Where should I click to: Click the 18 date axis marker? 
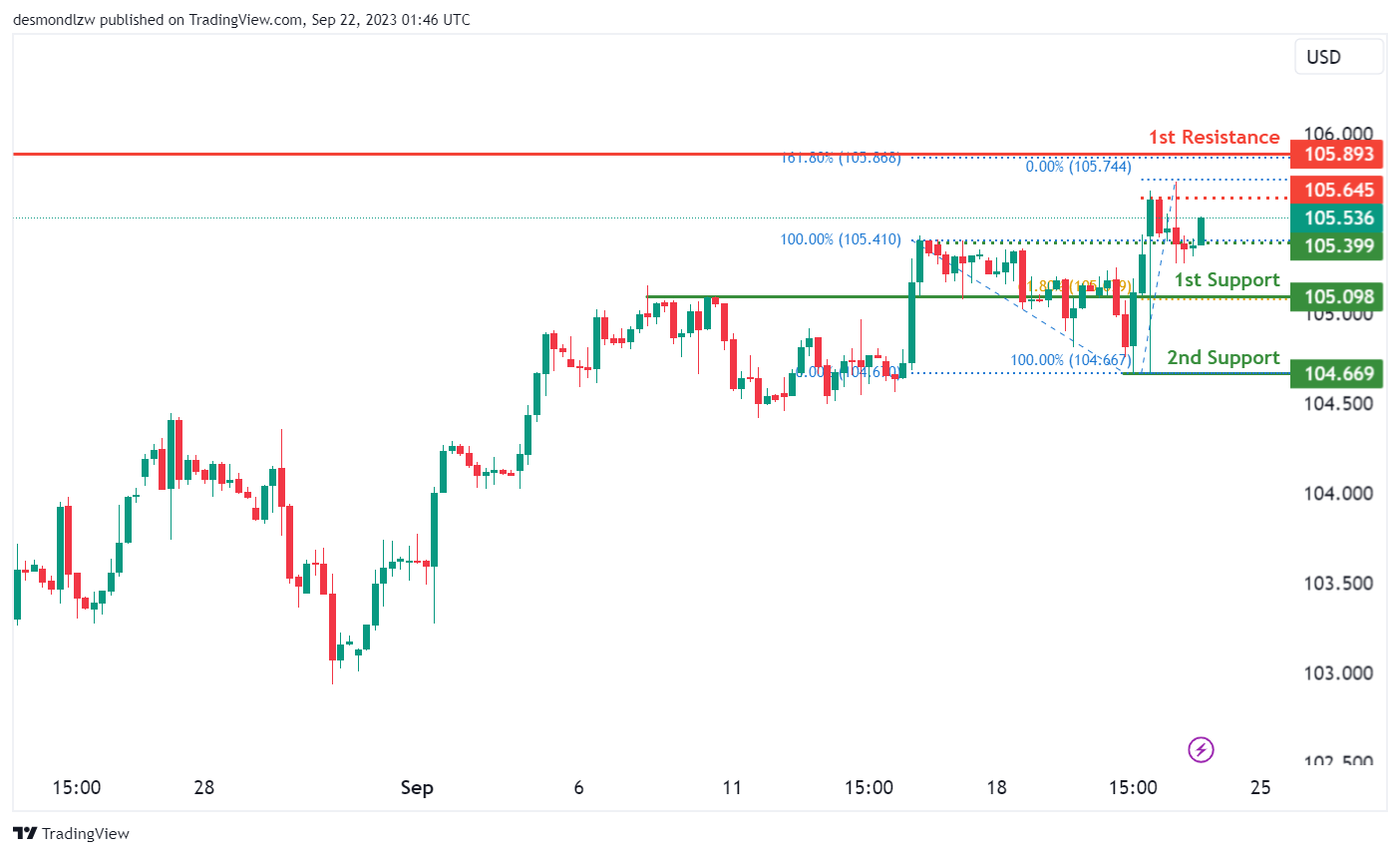pos(996,787)
